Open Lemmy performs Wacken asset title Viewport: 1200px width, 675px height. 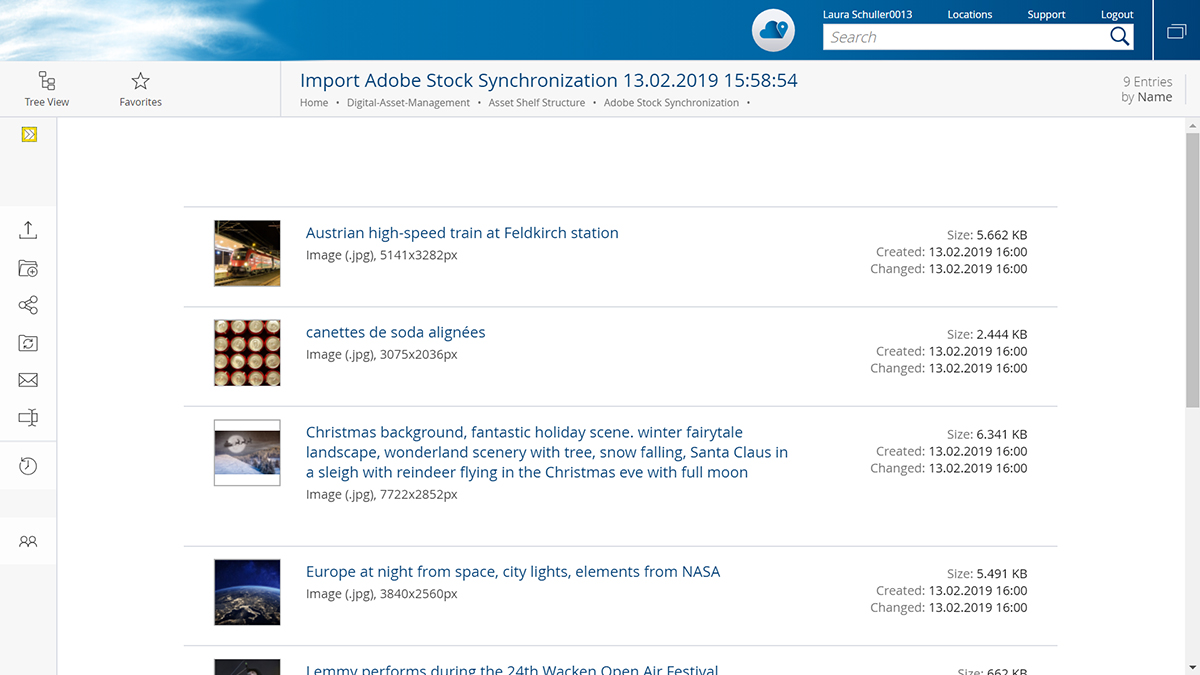[x=512, y=668]
